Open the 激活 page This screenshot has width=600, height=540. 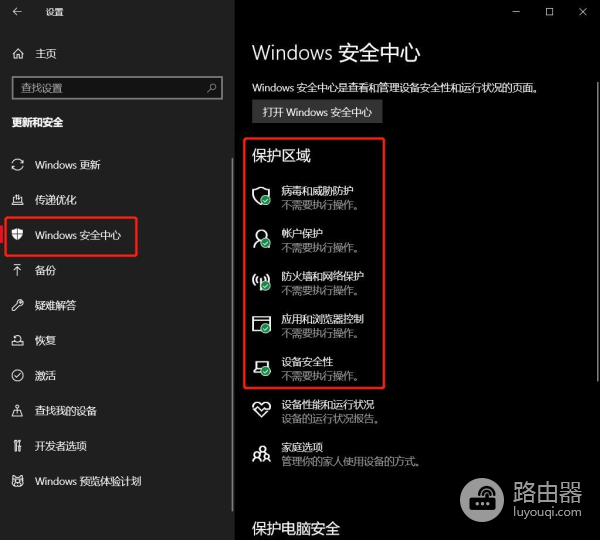[x=45, y=375]
